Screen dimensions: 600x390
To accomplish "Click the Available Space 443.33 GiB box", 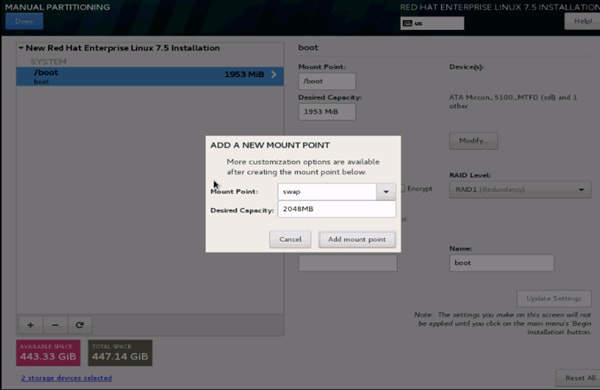I will pos(48,353).
